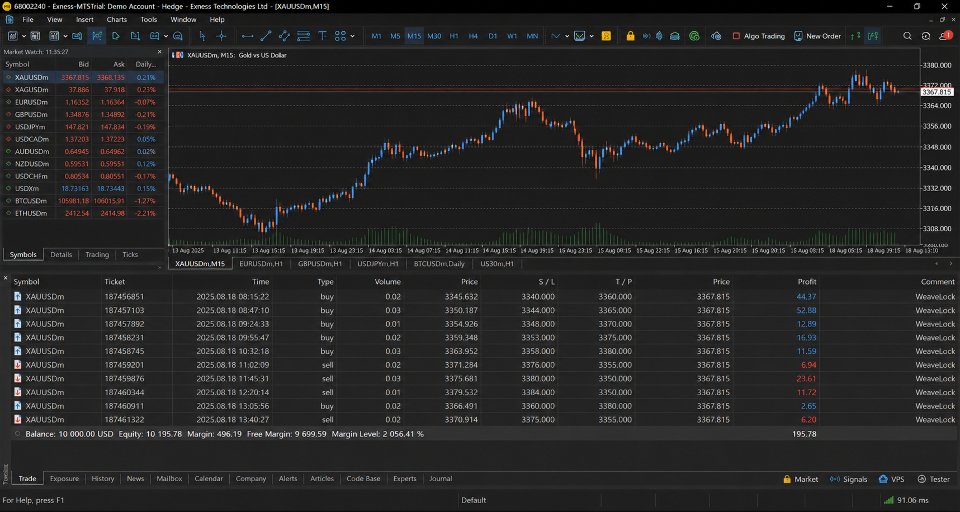Open the VPS button at bottom right

[x=891, y=479]
